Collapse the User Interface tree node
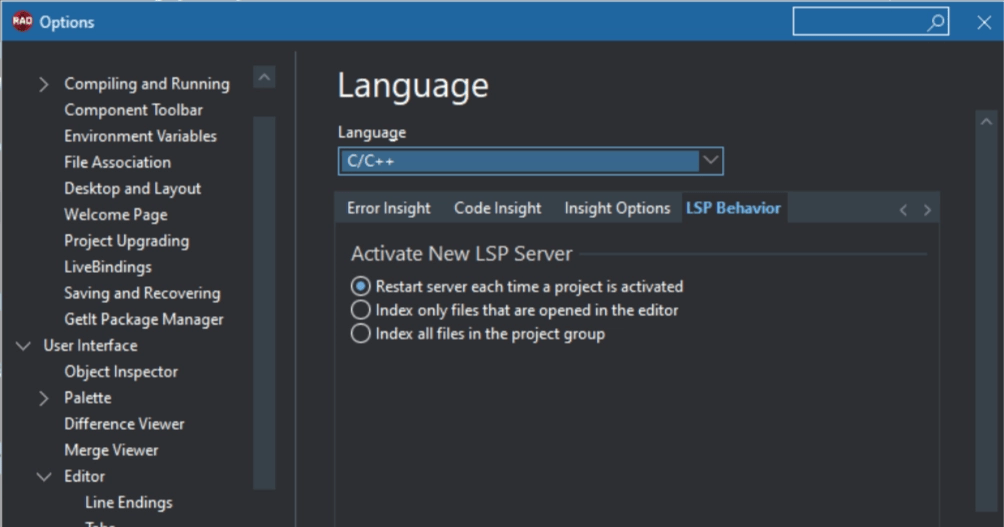1004x527 pixels. tap(23, 346)
